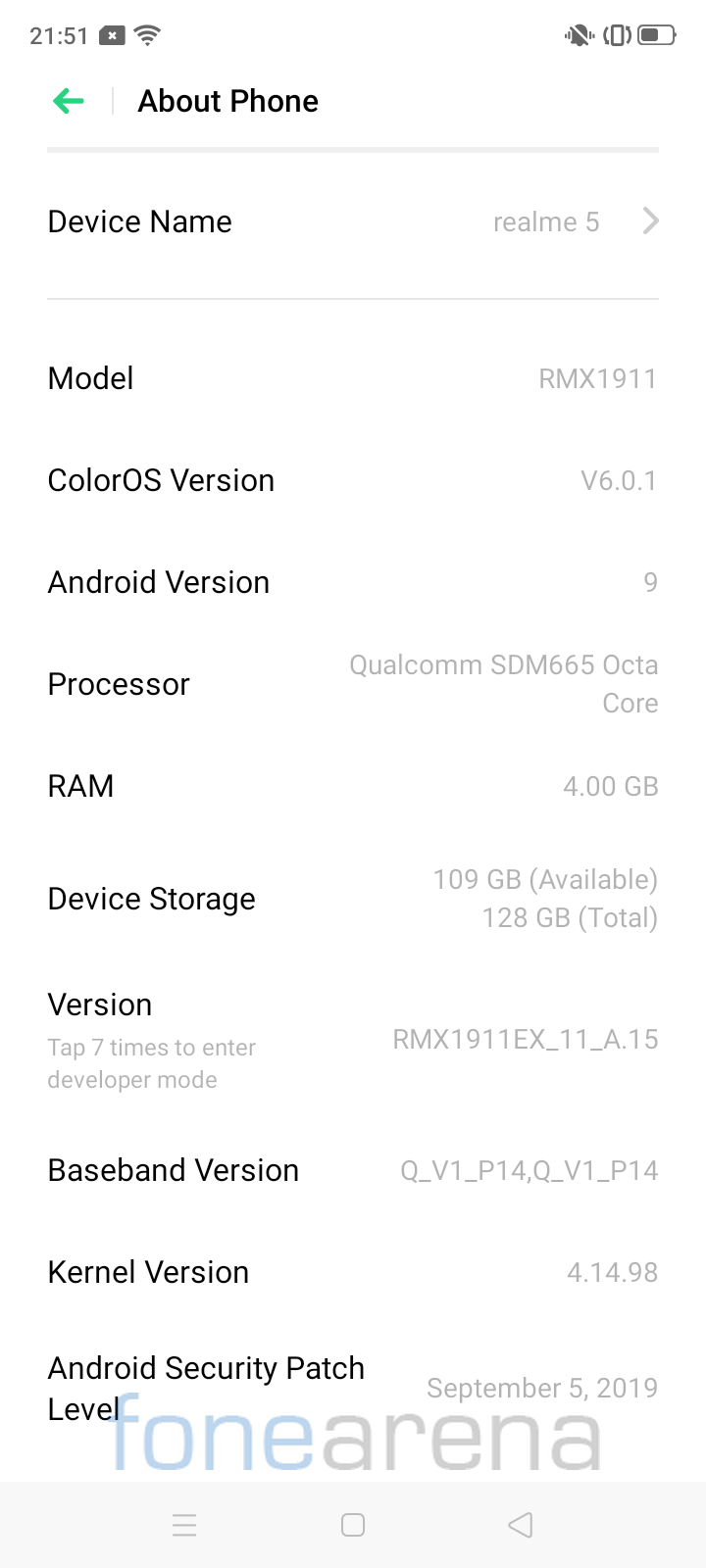Tap the recent apps menu navigation icon
Screen dimensions: 706x1568
coord(184,1525)
